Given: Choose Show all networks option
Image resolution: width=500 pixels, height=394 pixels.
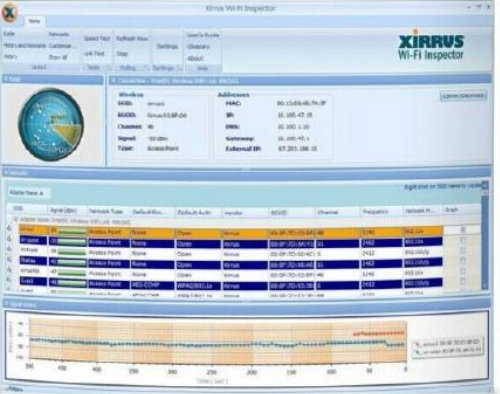Looking at the screenshot, I should 58,57.
